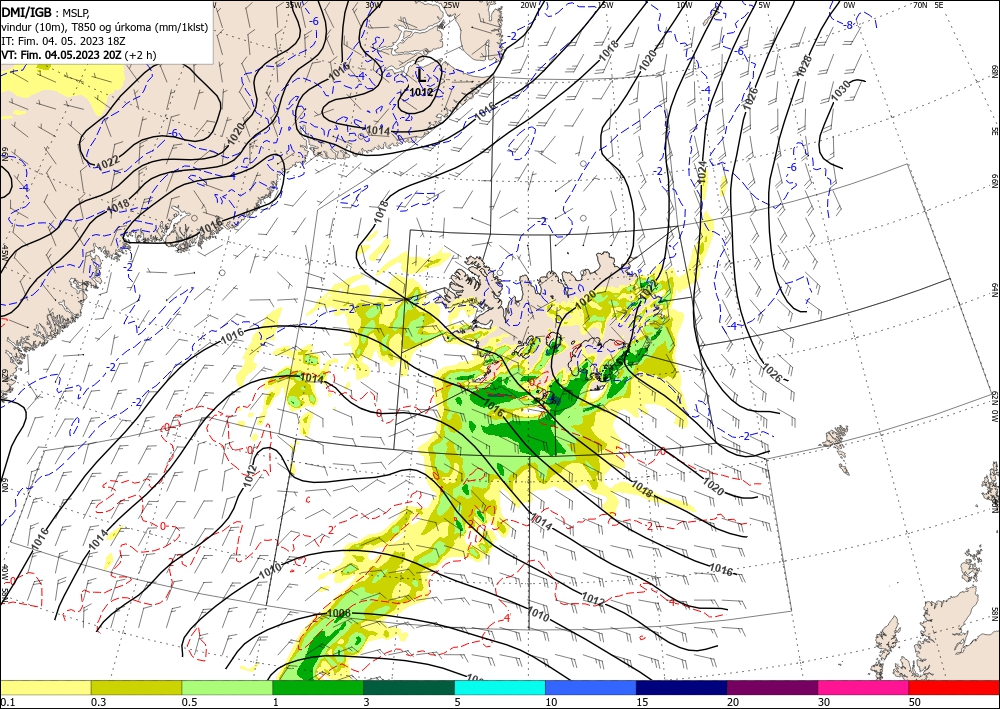Click the 25W longitude label
The height and width of the screenshot is (709, 1000).
(x=450, y=4)
